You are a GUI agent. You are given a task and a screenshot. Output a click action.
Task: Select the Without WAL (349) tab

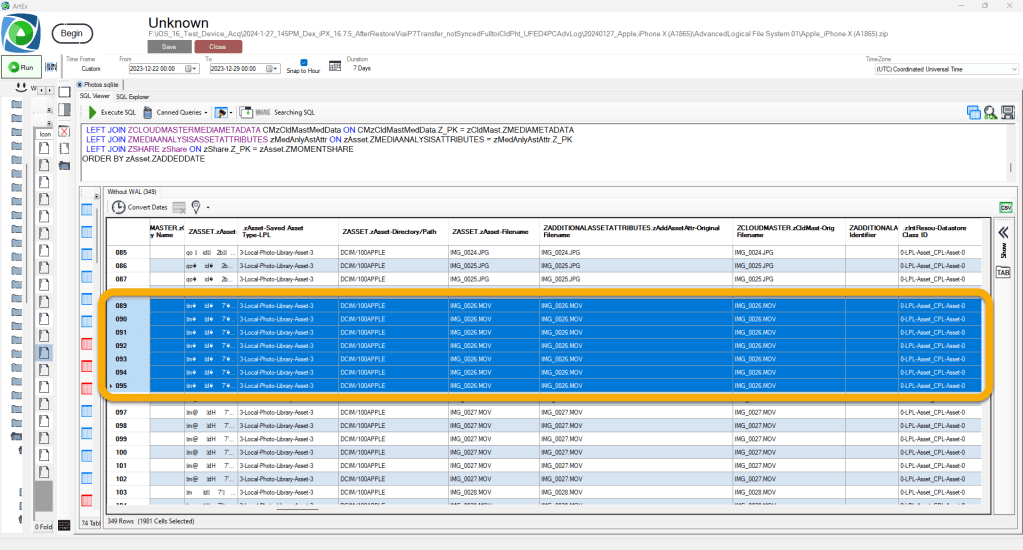[x=131, y=190]
